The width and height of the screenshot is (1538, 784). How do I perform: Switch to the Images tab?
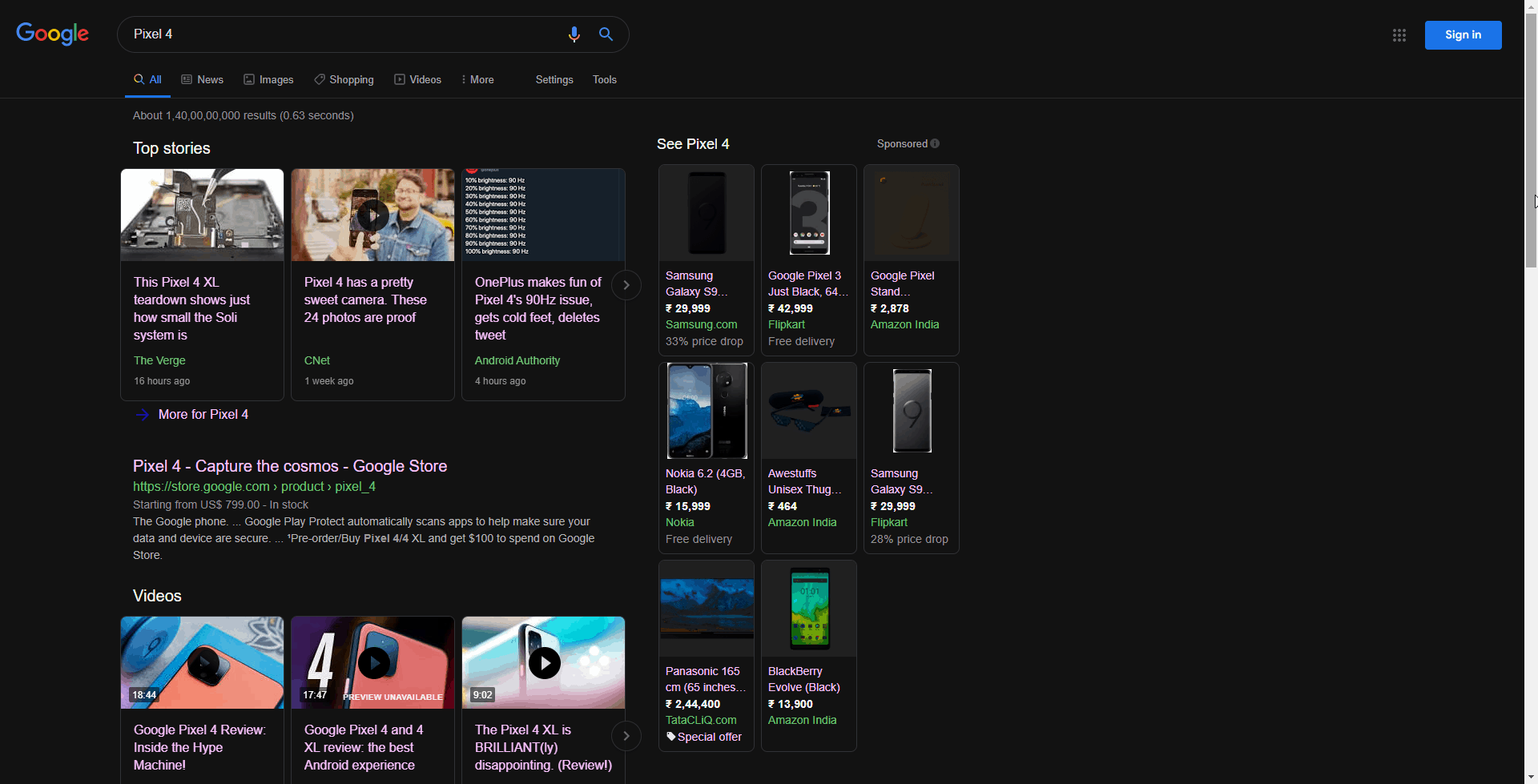276,79
